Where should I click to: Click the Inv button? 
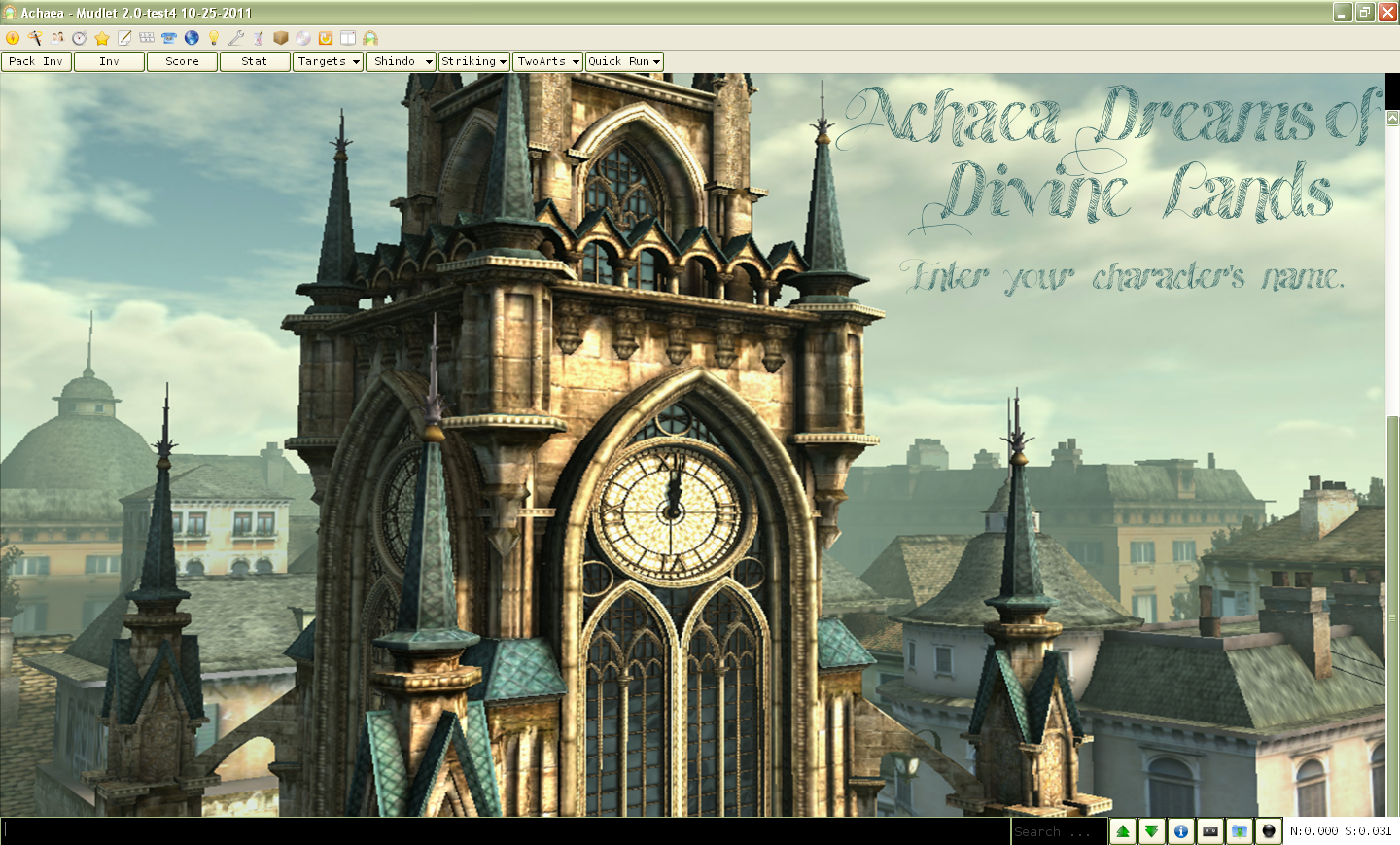109,61
